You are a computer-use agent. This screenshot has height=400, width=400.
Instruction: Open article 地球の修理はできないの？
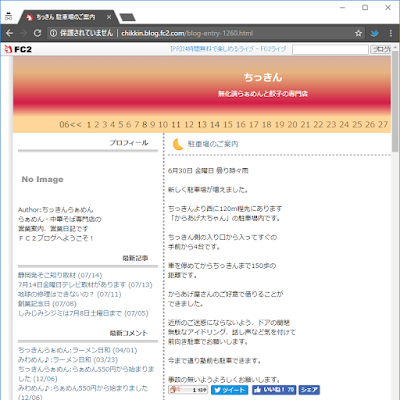[70, 294]
